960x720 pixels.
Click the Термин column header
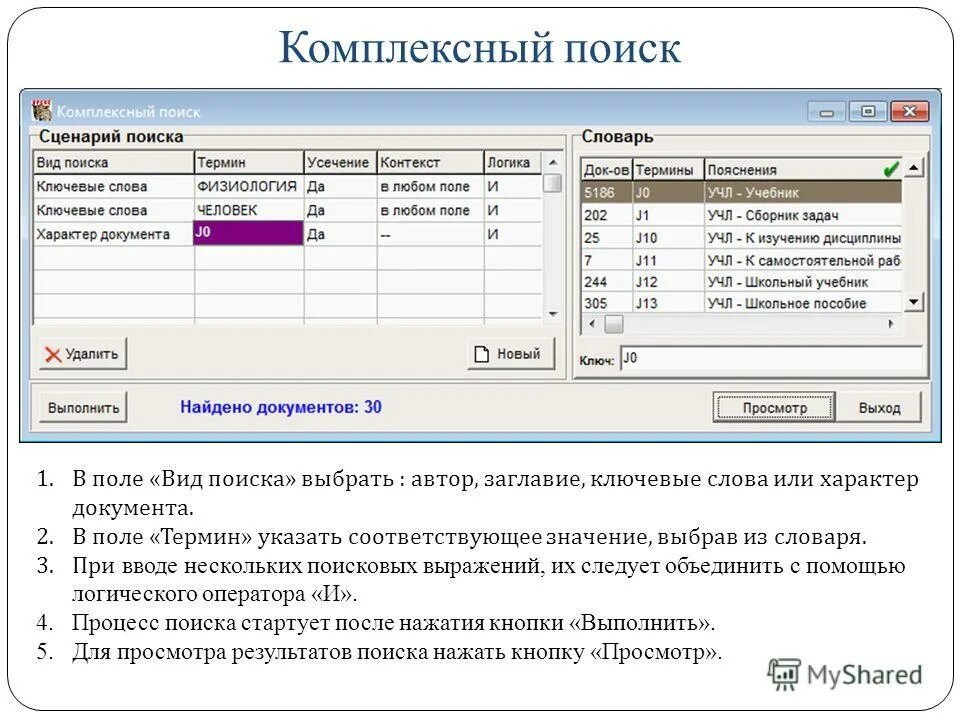[x=249, y=163]
